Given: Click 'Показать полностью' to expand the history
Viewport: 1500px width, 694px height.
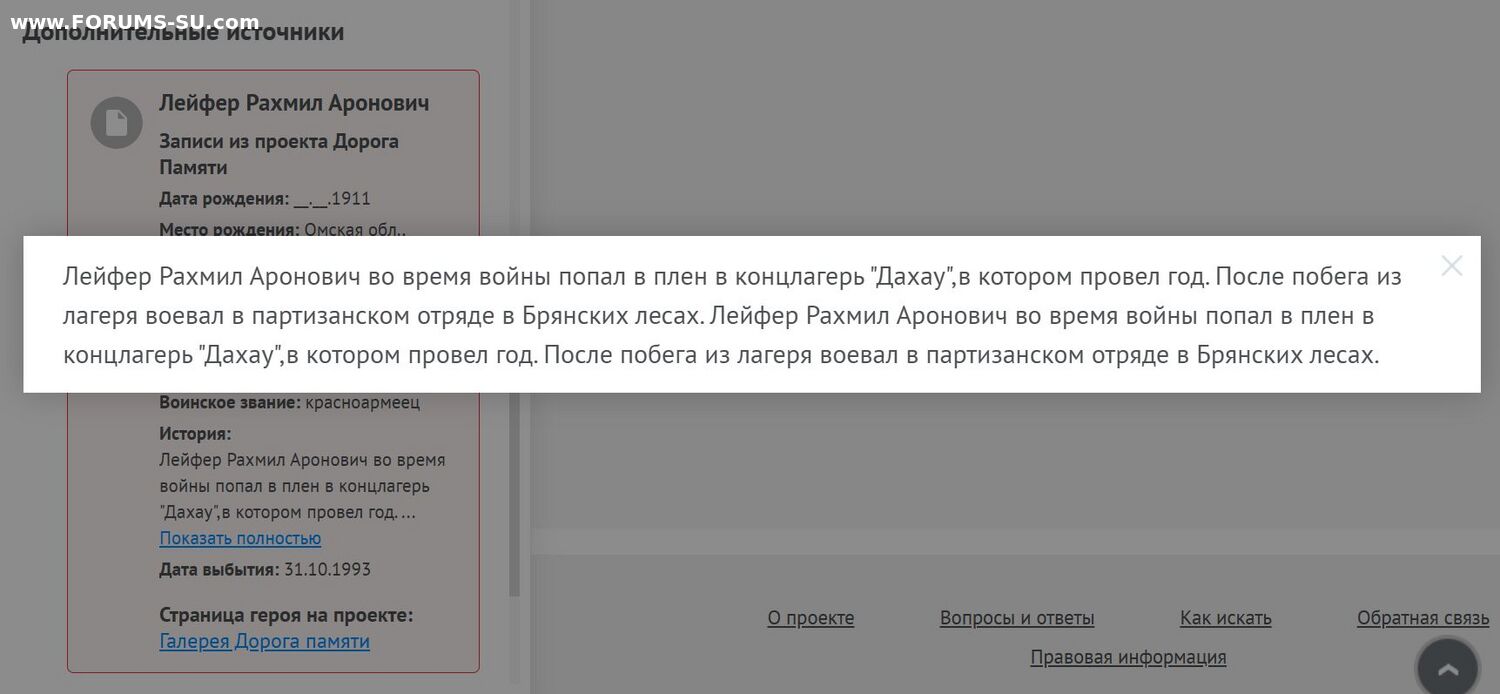Looking at the screenshot, I should (x=240, y=538).
